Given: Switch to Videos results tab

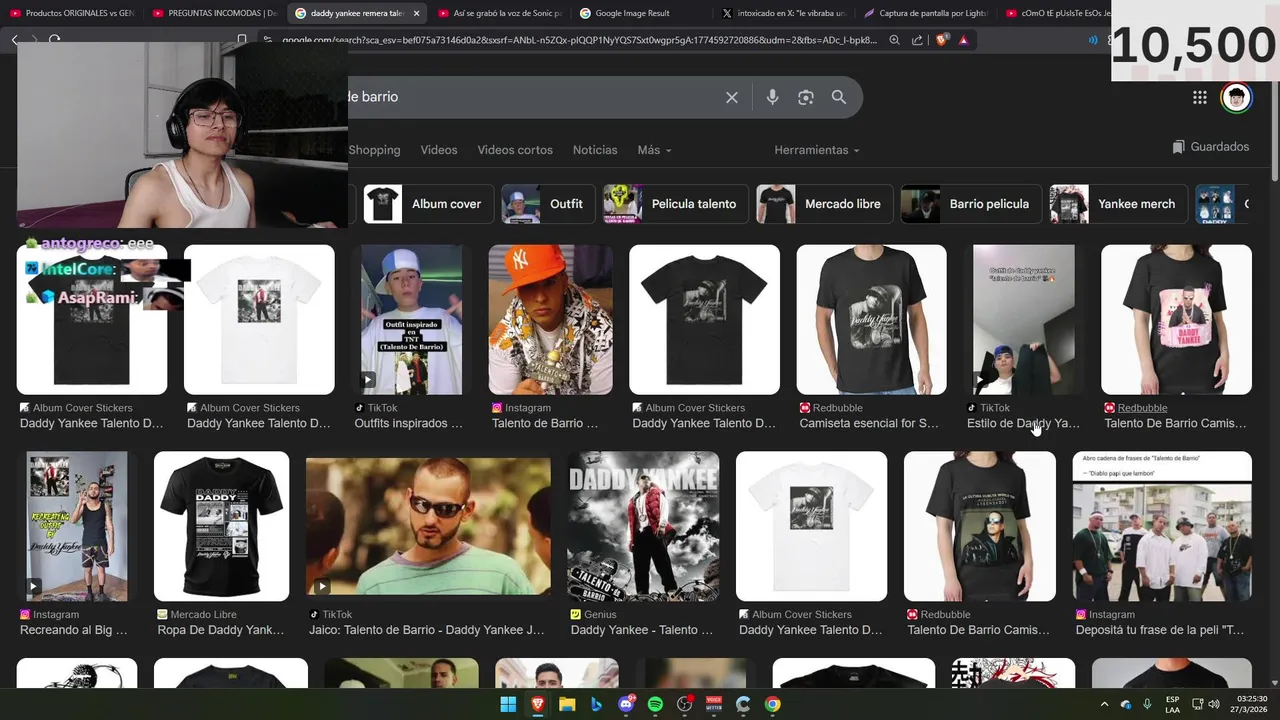Looking at the screenshot, I should pyautogui.click(x=439, y=150).
